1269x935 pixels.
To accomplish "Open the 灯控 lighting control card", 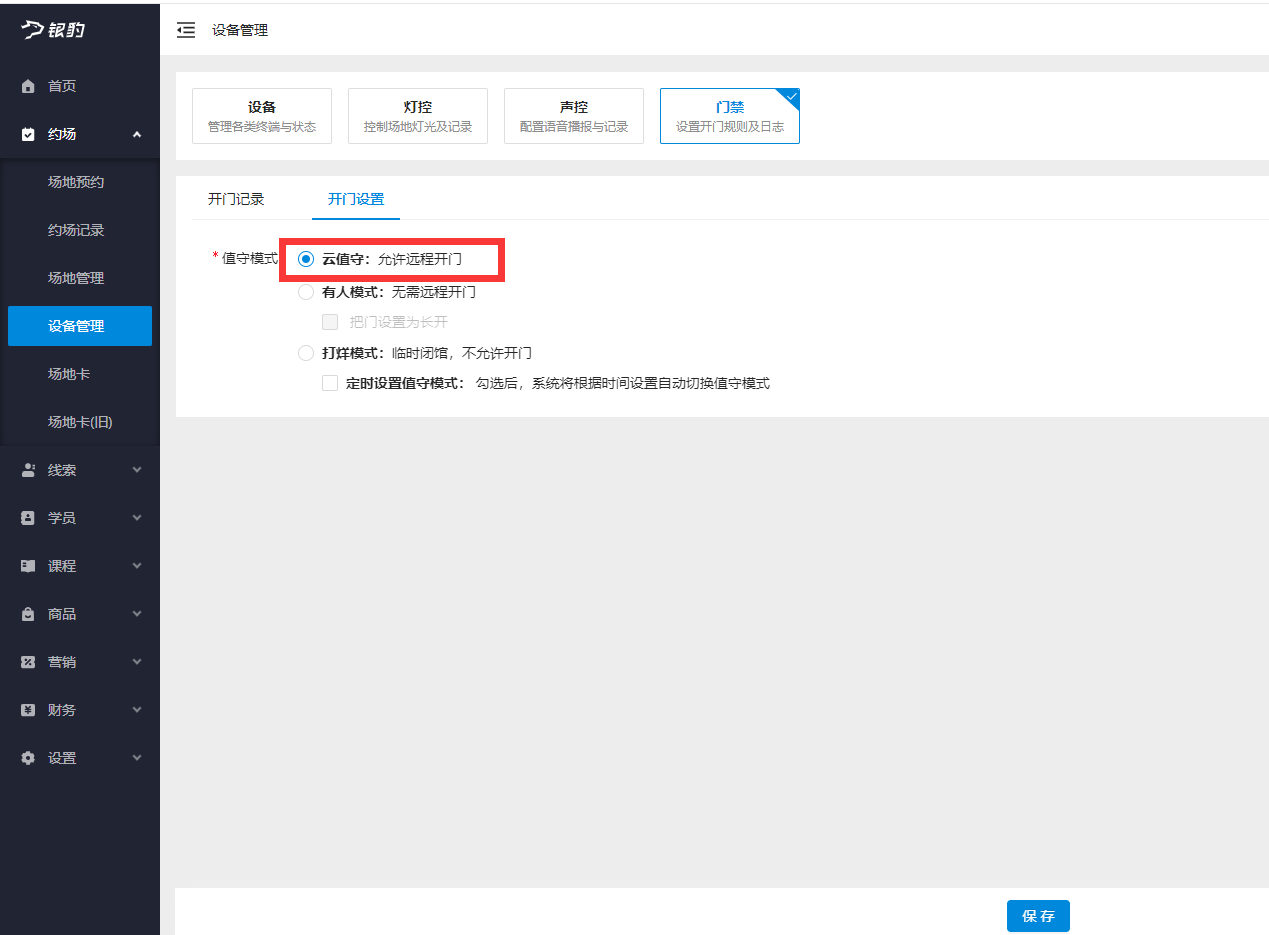I will [417, 115].
